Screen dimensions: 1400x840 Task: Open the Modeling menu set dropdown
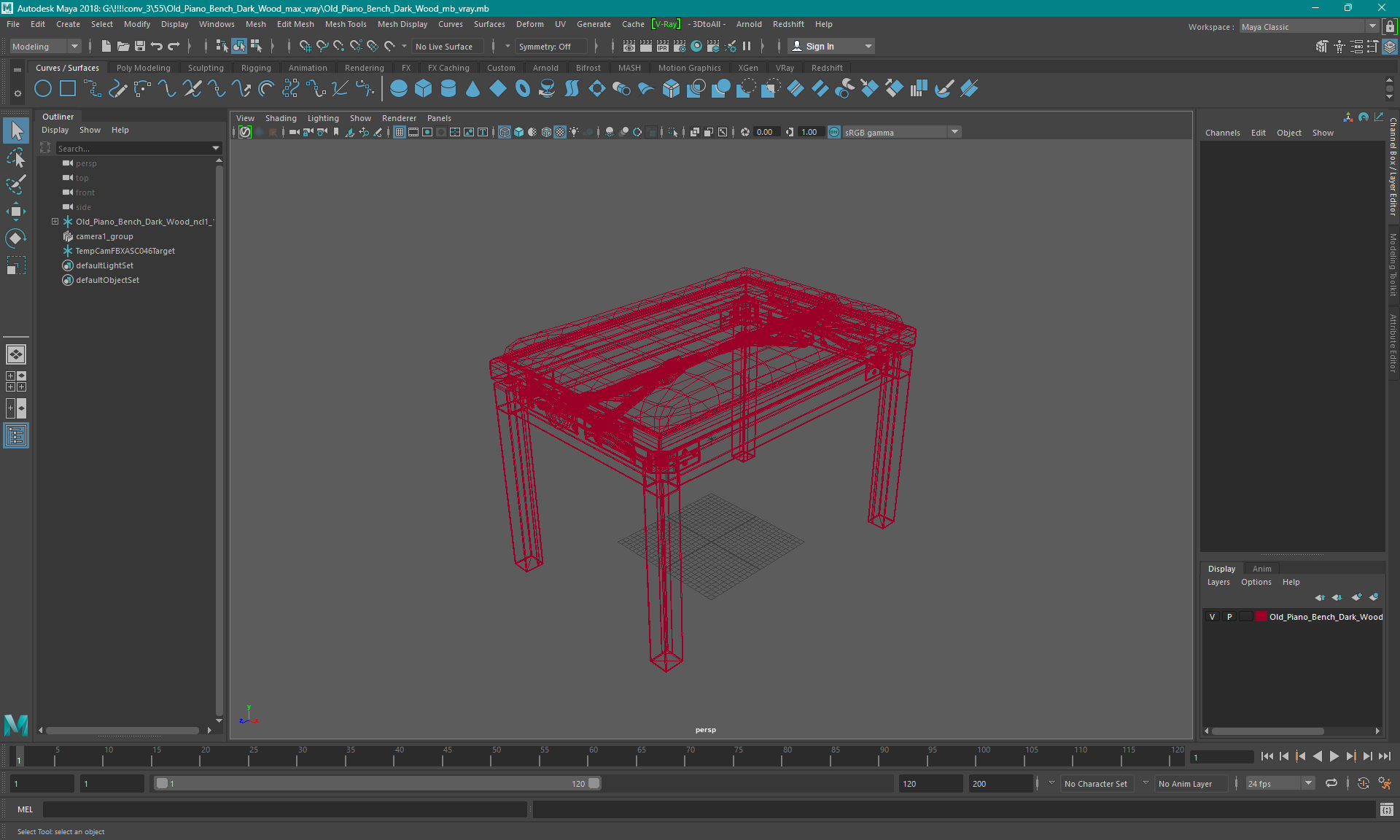[x=45, y=47]
